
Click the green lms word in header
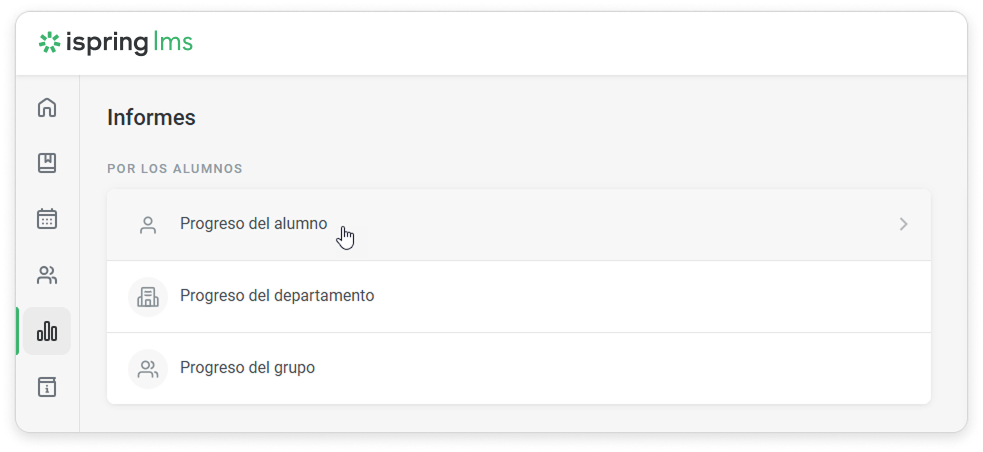point(172,42)
